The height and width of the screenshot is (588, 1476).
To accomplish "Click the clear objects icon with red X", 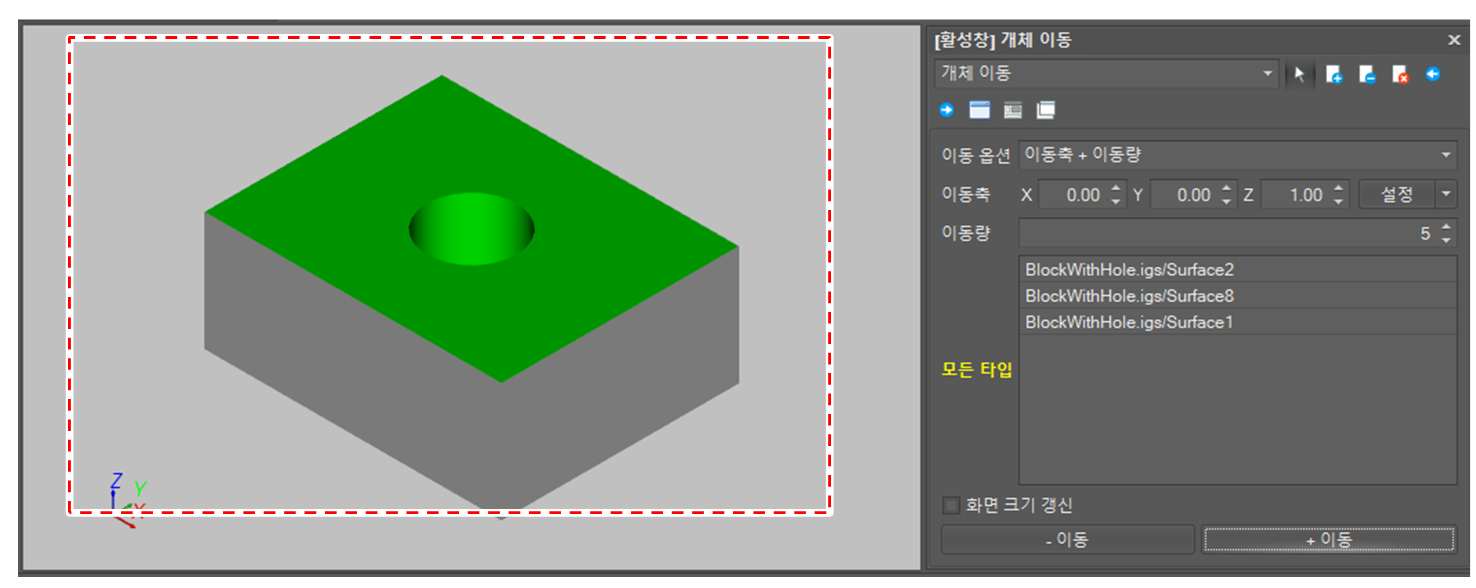I will [x=1400, y=75].
